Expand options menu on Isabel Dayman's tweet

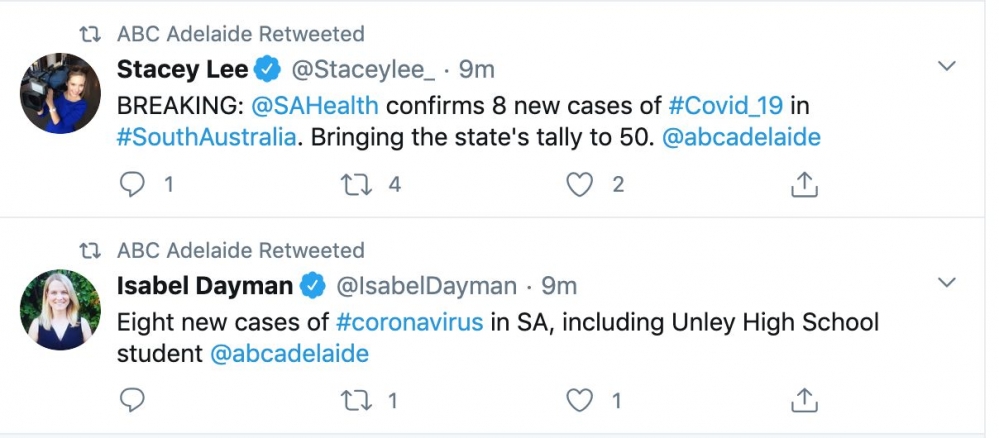click(x=947, y=283)
